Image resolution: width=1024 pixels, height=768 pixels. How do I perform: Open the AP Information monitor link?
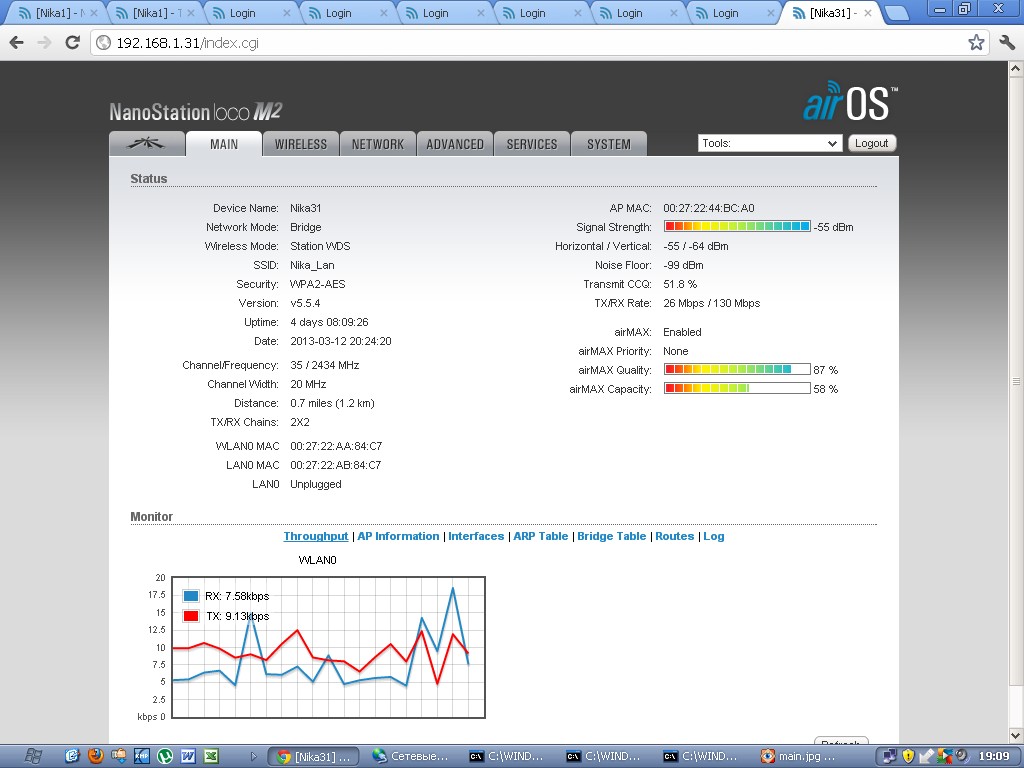[398, 536]
